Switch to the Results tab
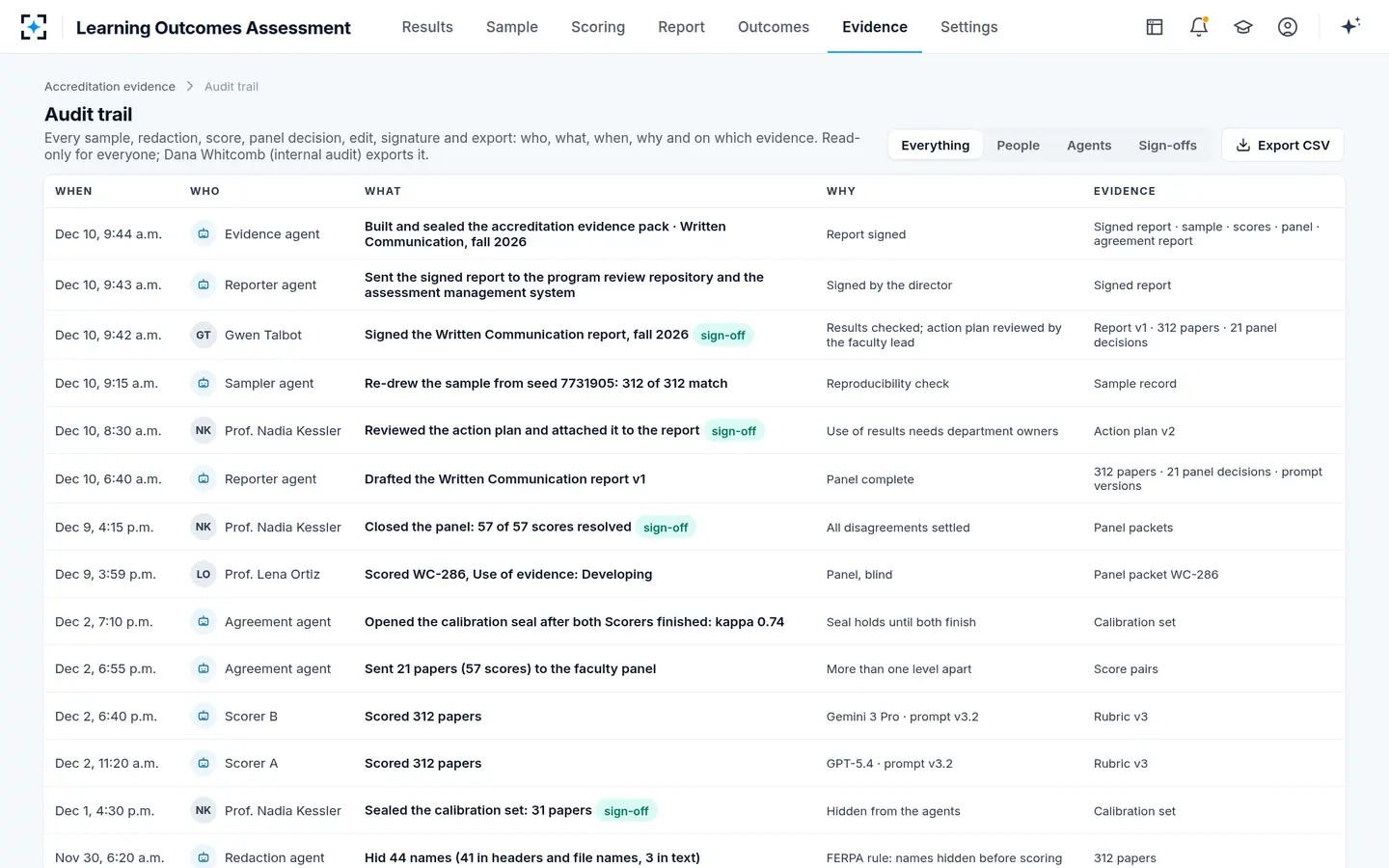This screenshot has height=868, width=1389. tap(427, 27)
